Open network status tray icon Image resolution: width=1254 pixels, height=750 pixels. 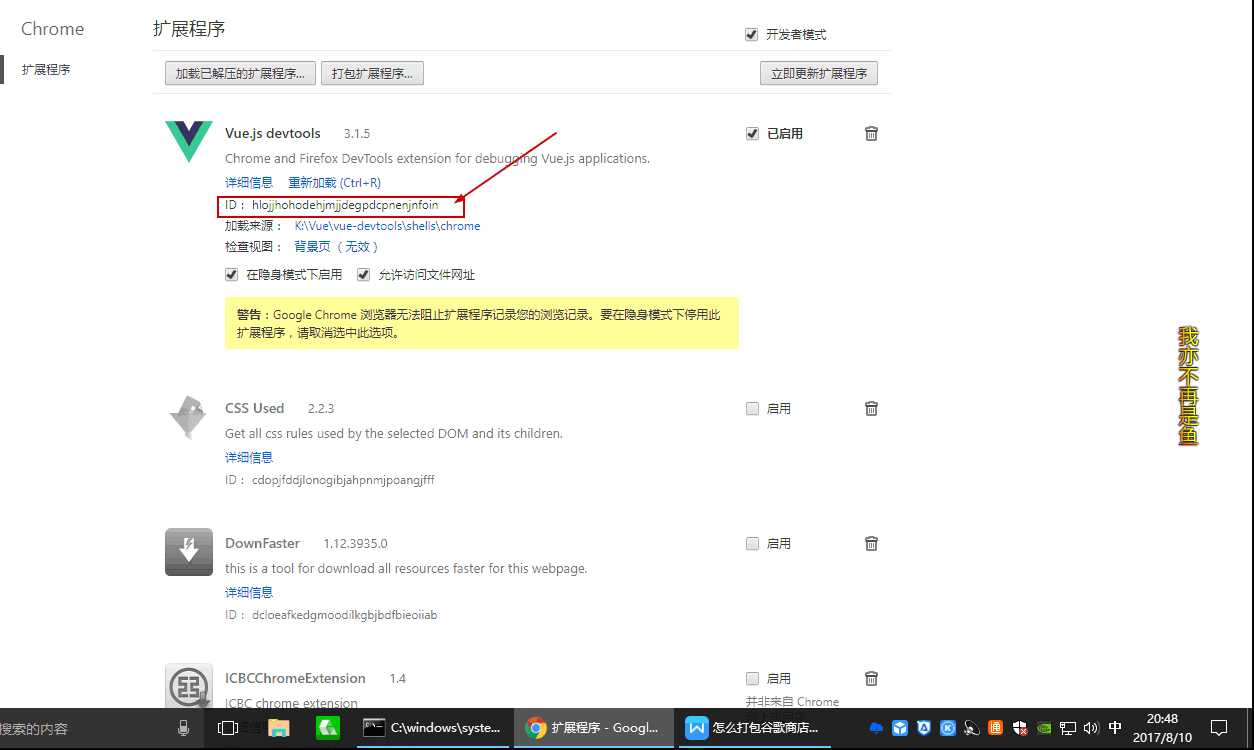pos(1068,728)
